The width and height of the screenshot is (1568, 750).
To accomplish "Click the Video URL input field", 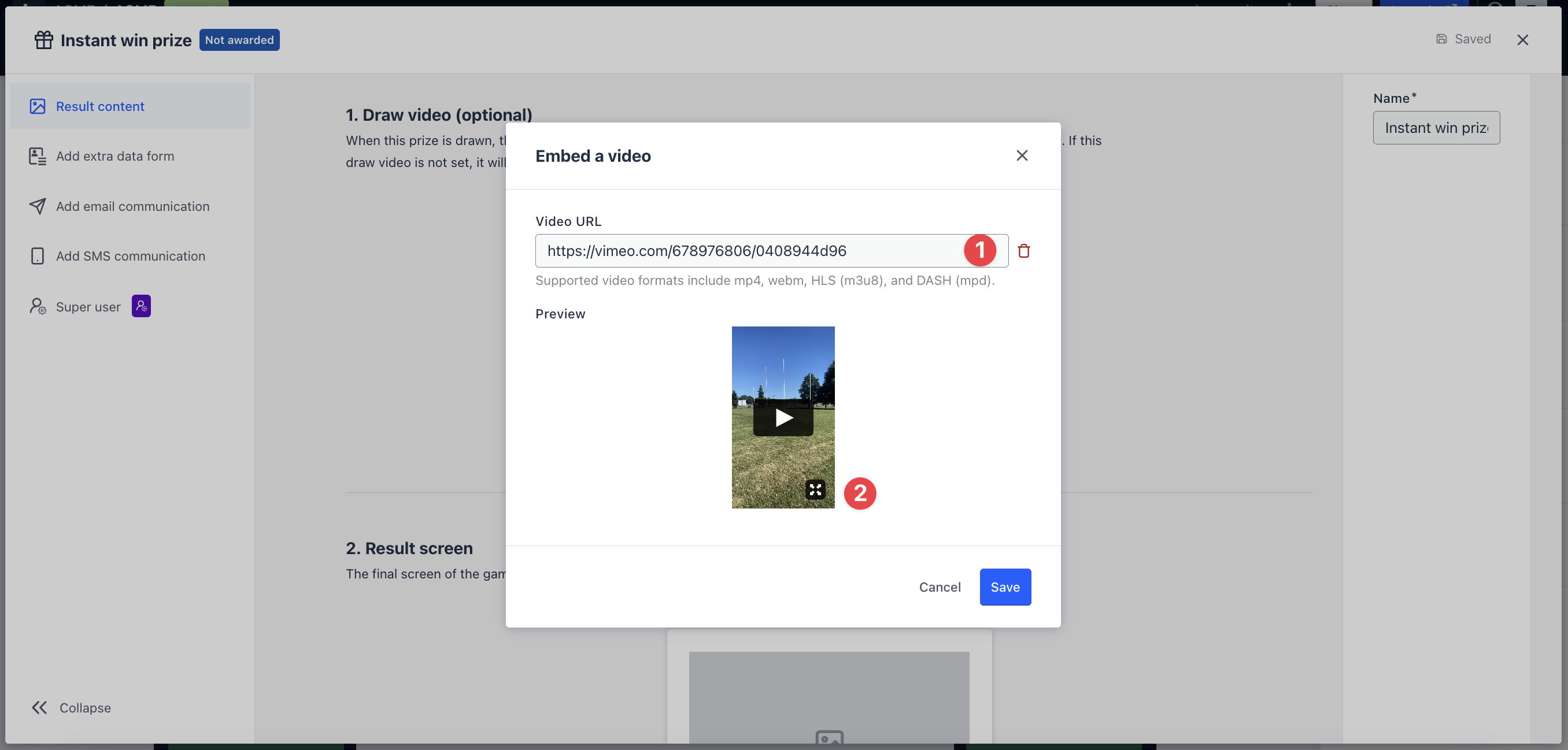I will tap(749, 251).
